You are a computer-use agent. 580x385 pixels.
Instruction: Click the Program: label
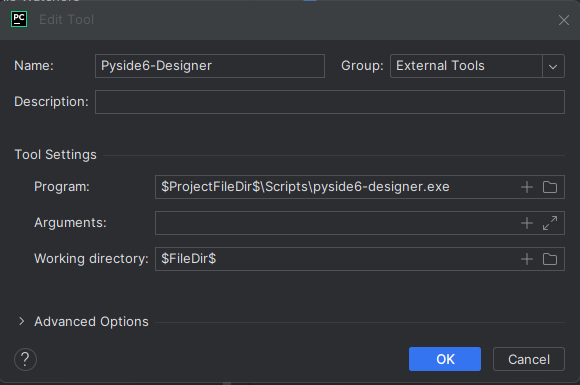[62, 187]
